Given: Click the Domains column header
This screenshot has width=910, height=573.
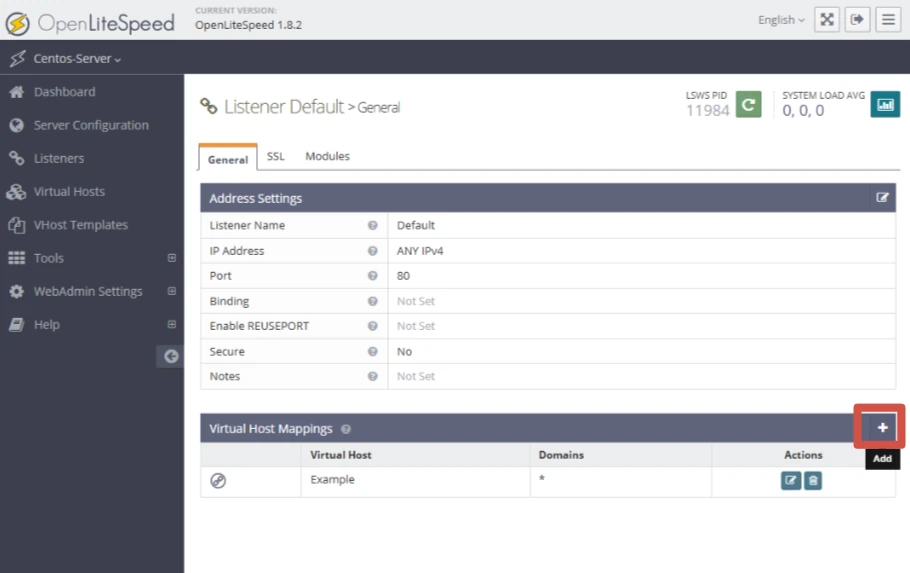Looking at the screenshot, I should point(561,455).
